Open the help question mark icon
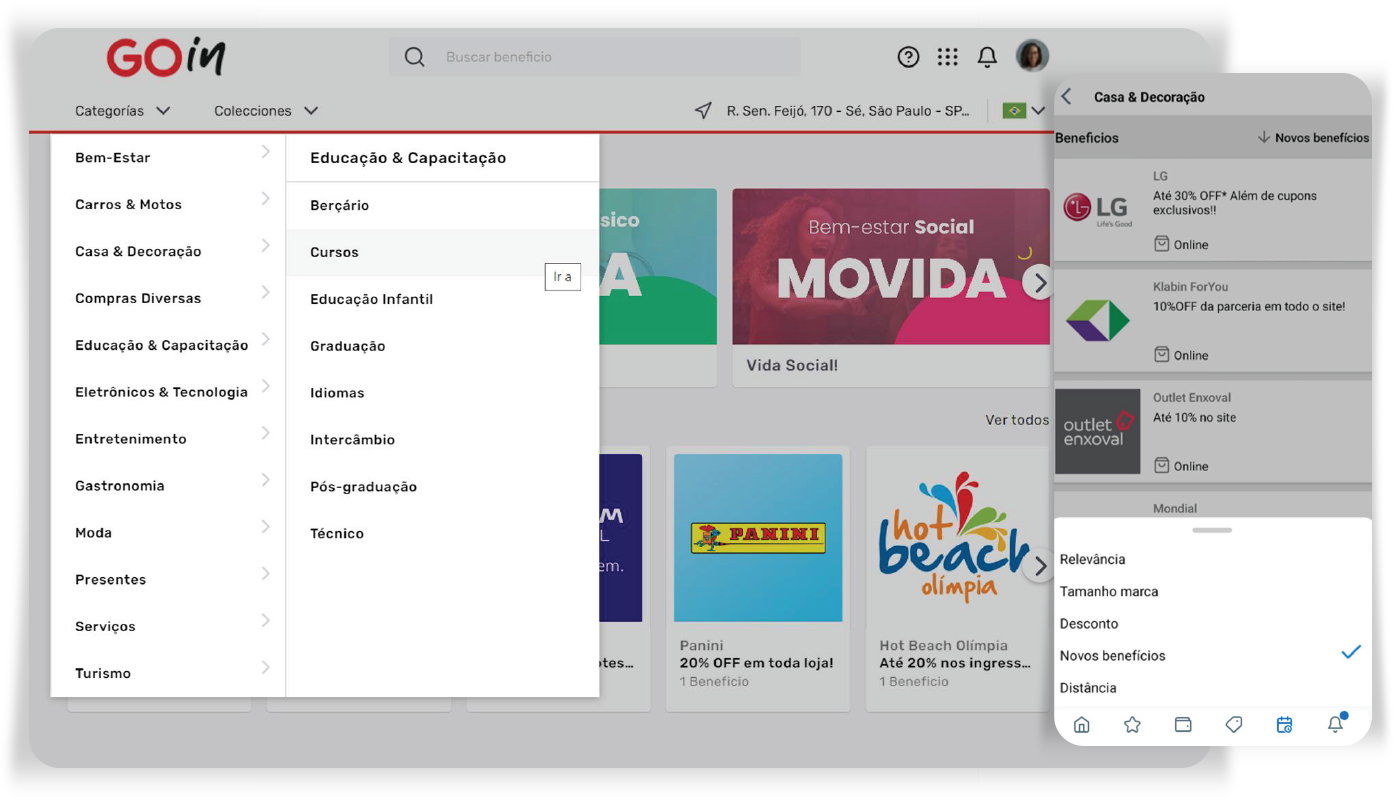1394x803 pixels. [x=908, y=57]
